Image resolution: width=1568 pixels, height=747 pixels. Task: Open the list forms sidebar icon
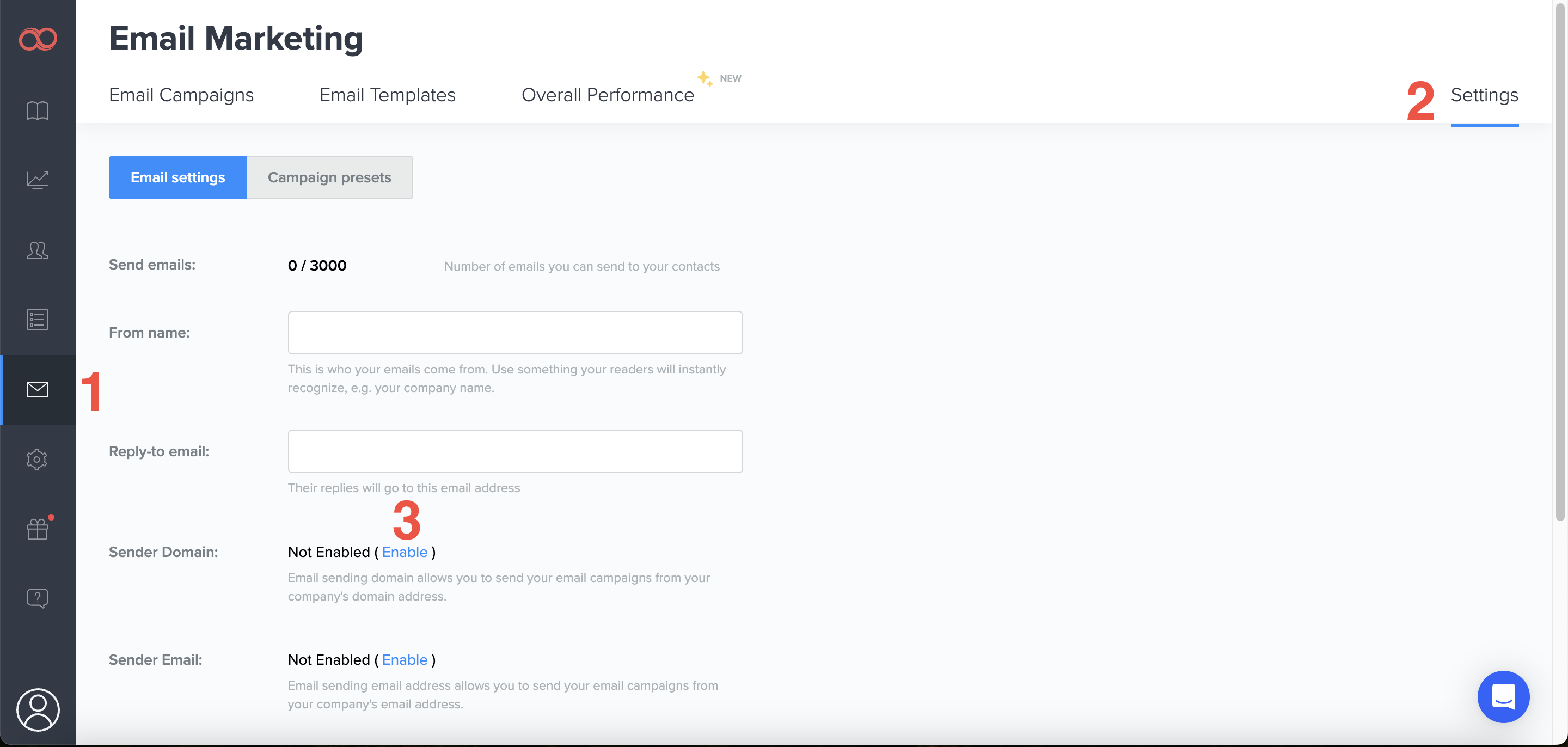[38, 320]
